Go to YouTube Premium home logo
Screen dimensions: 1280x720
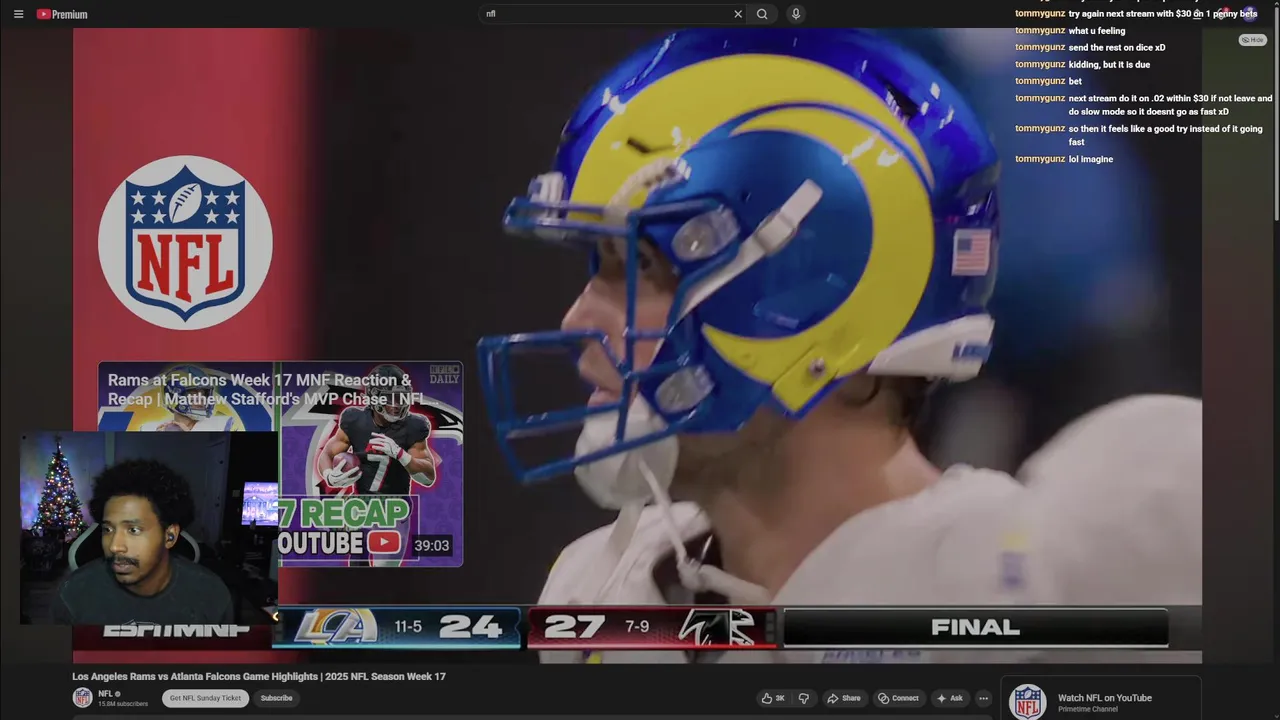[62, 14]
